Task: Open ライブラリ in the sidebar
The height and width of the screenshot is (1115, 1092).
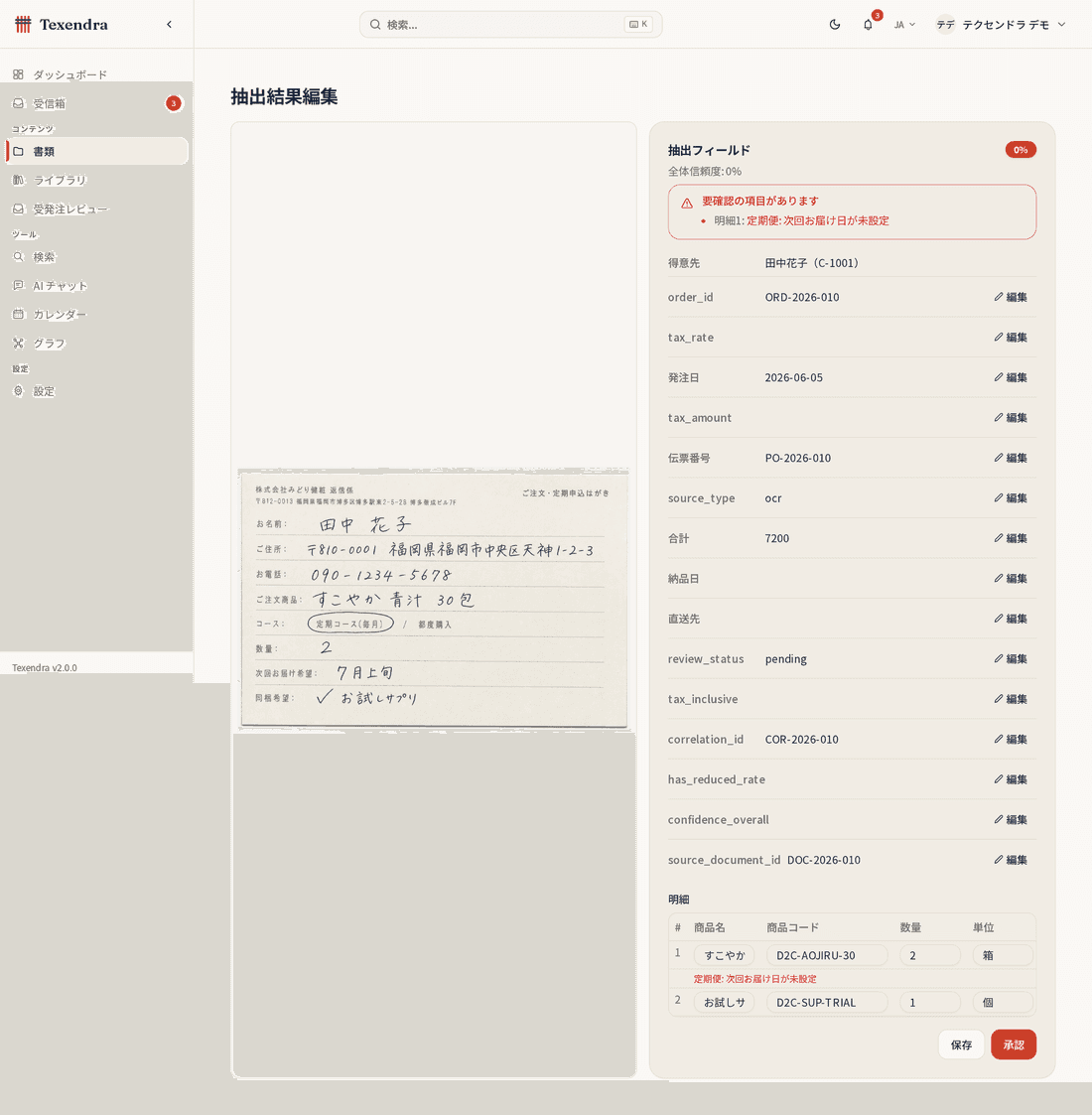Action: coord(96,180)
